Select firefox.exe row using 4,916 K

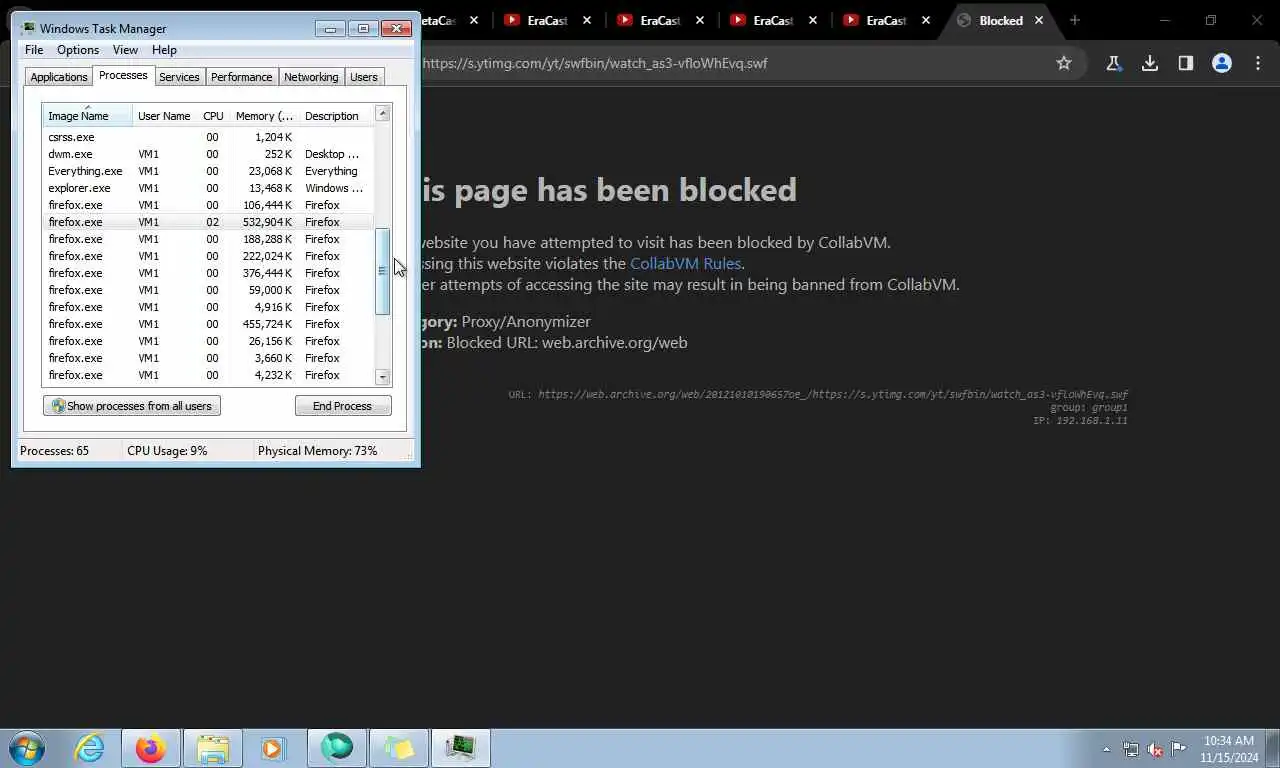tap(208, 307)
